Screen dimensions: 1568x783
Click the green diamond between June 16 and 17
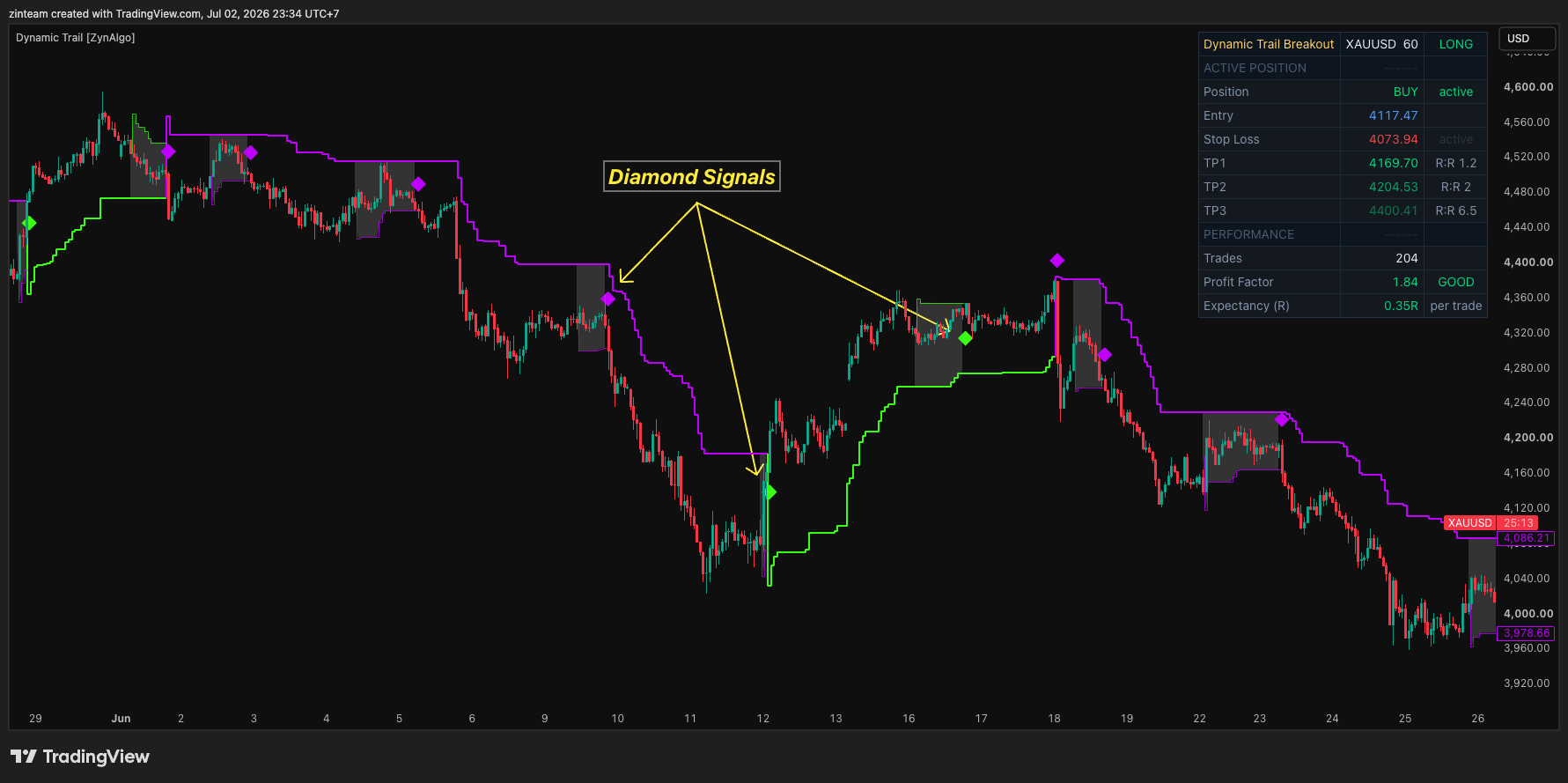[966, 338]
